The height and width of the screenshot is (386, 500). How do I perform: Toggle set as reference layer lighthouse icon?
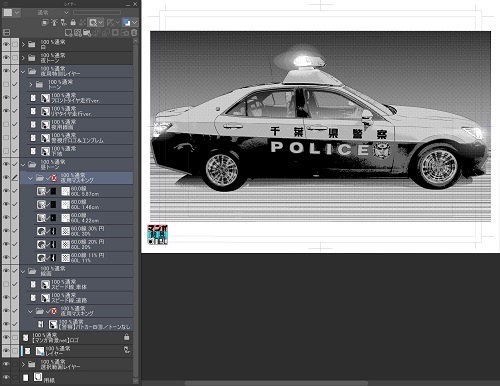point(54,22)
